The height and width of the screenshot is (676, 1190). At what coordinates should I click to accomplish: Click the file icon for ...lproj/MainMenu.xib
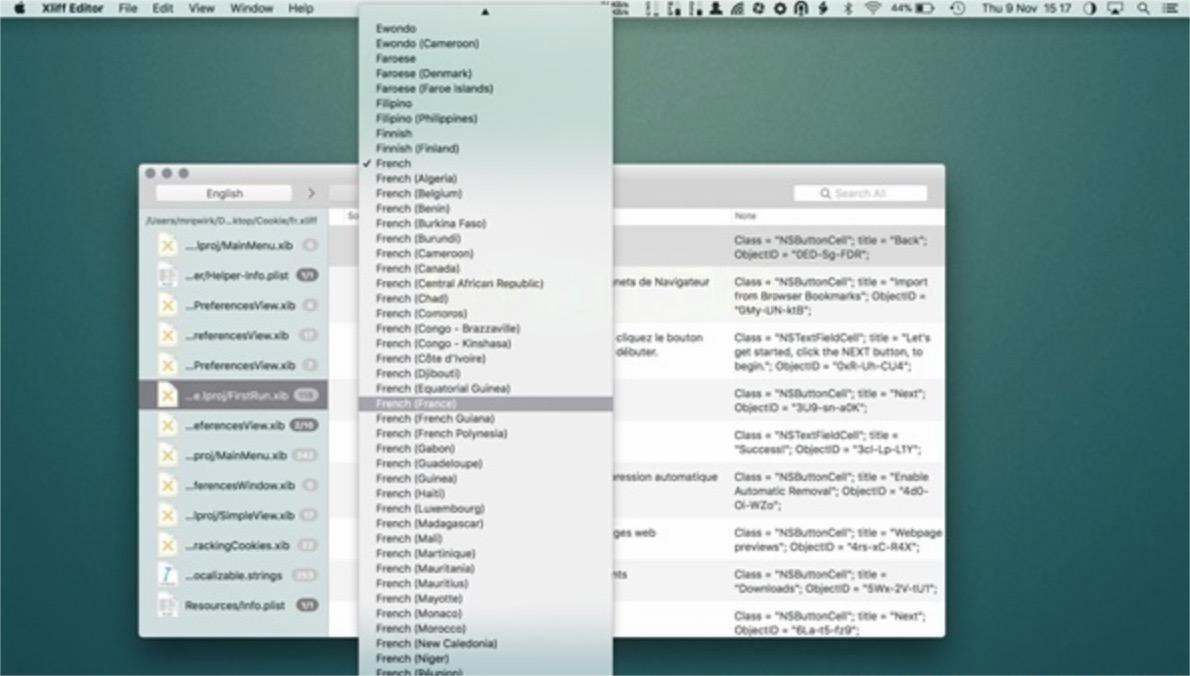[x=167, y=245]
